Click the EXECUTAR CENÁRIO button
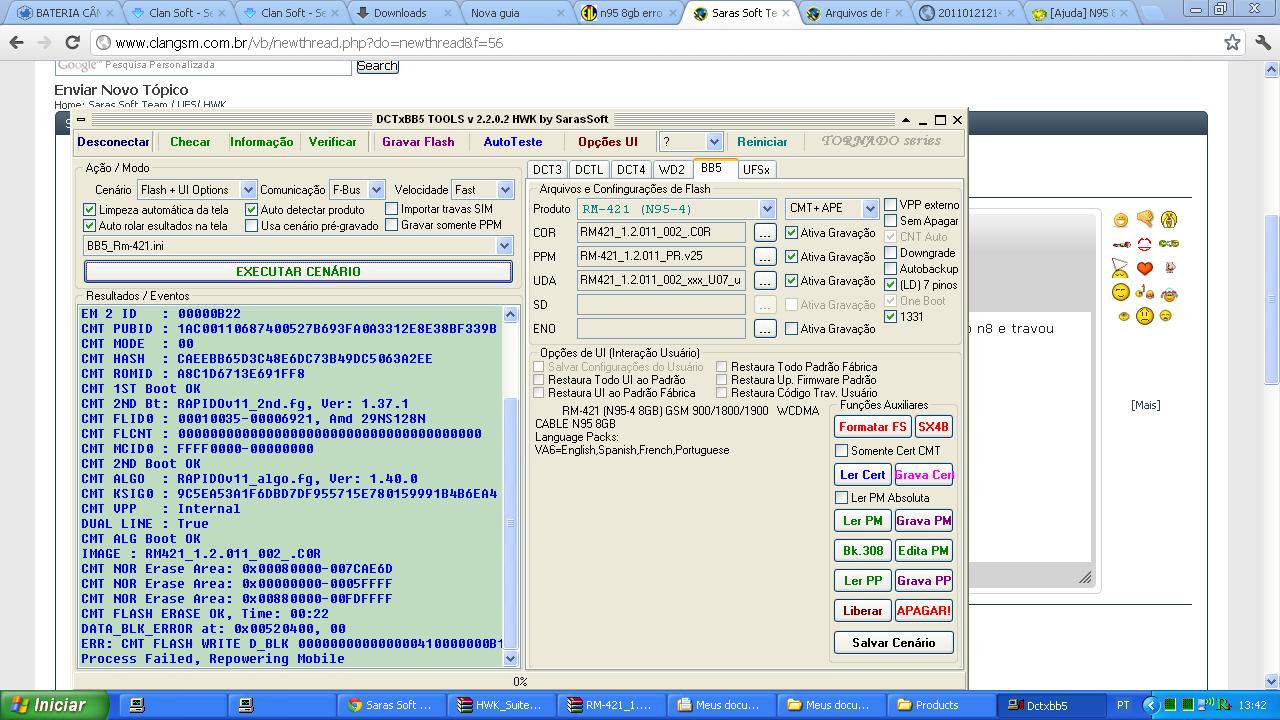1280x720 pixels. (x=298, y=271)
